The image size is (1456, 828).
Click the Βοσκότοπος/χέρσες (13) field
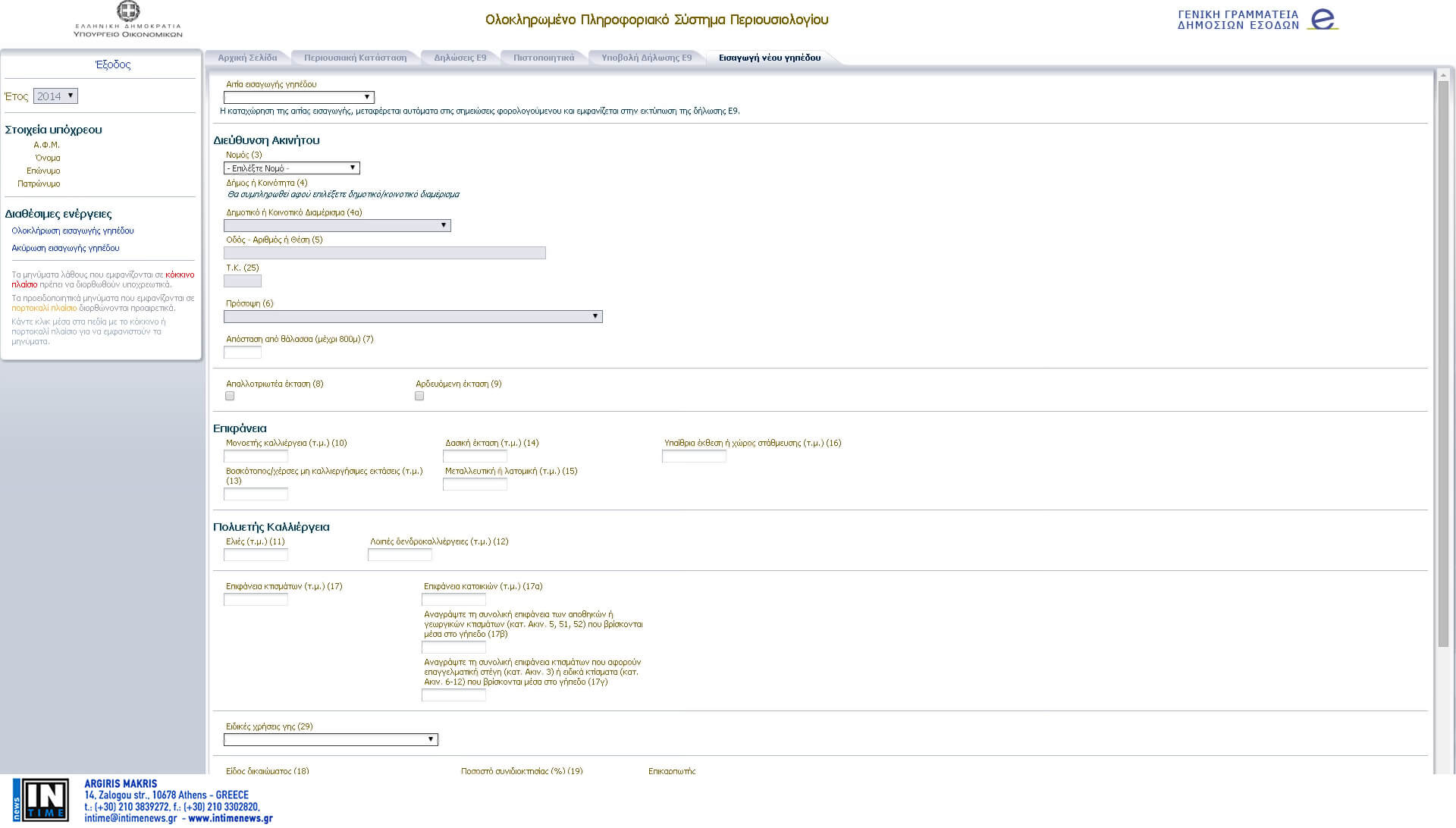(256, 494)
